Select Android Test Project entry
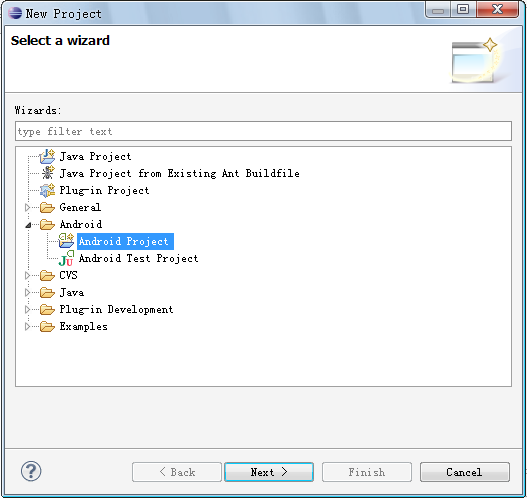This screenshot has width=527, height=498. [x=138, y=258]
